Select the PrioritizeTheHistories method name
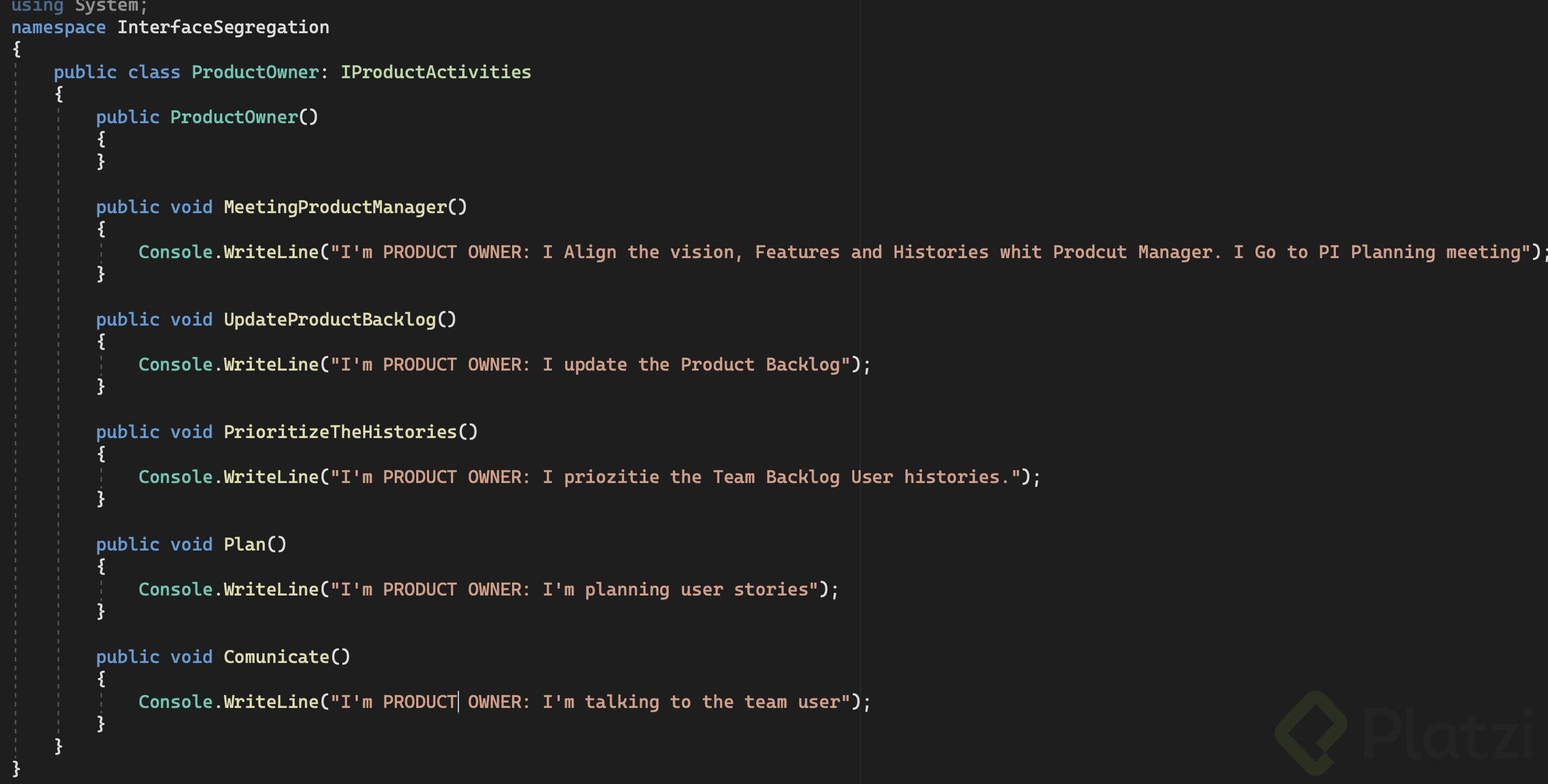 pos(340,432)
